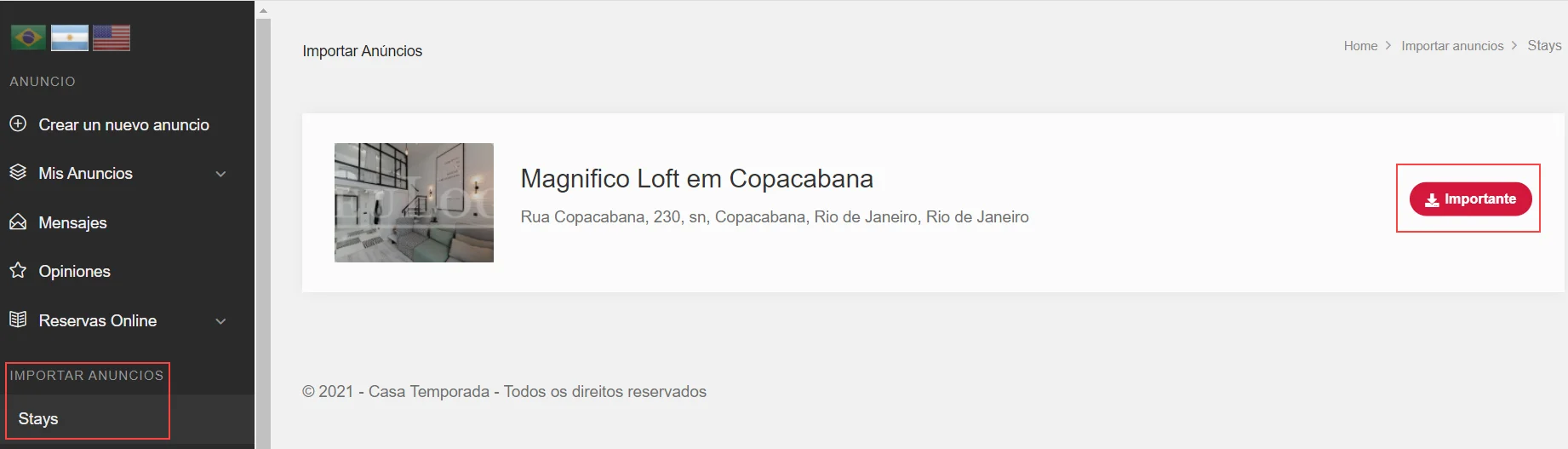Screen dimensions: 1568x449
Task: Click the download icon in the Importante button
Action: pyautogui.click(x=1432, y=199)
